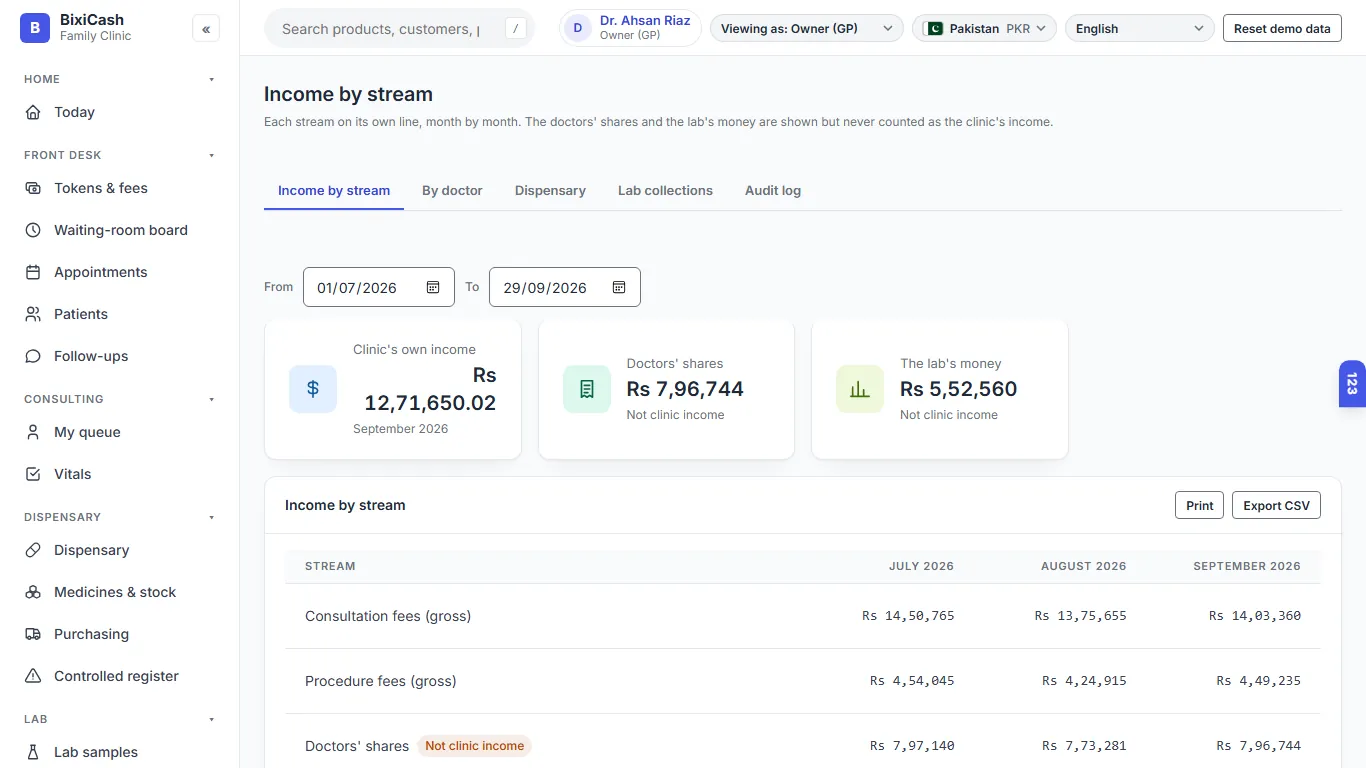The height and width of the screenshot is (768, 1366).
Task: Open the From date calendar picker icon
Action: 433,287
